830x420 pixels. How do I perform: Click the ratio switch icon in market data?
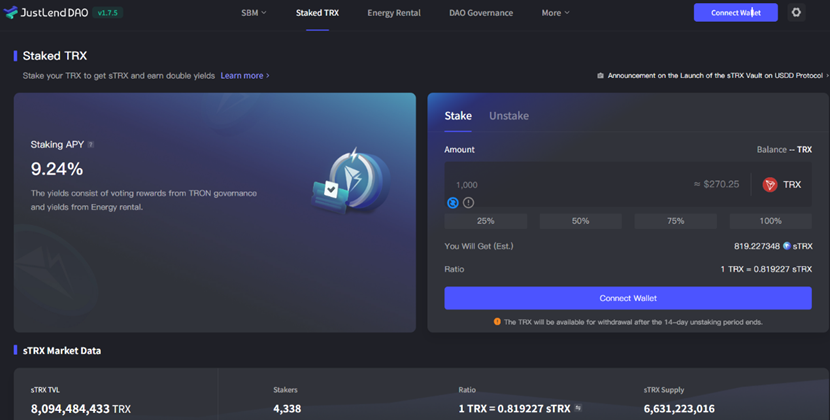(577, 408)
